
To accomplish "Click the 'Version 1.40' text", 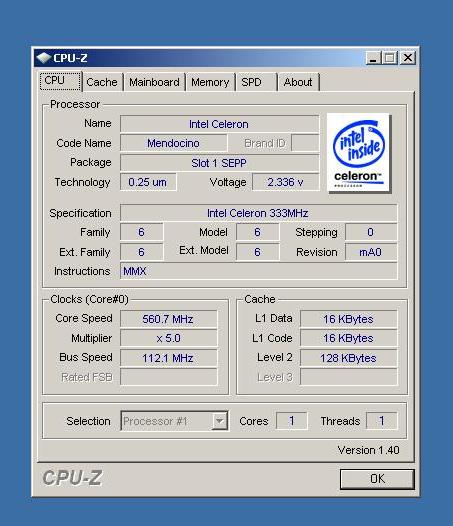I will [368, 450].
